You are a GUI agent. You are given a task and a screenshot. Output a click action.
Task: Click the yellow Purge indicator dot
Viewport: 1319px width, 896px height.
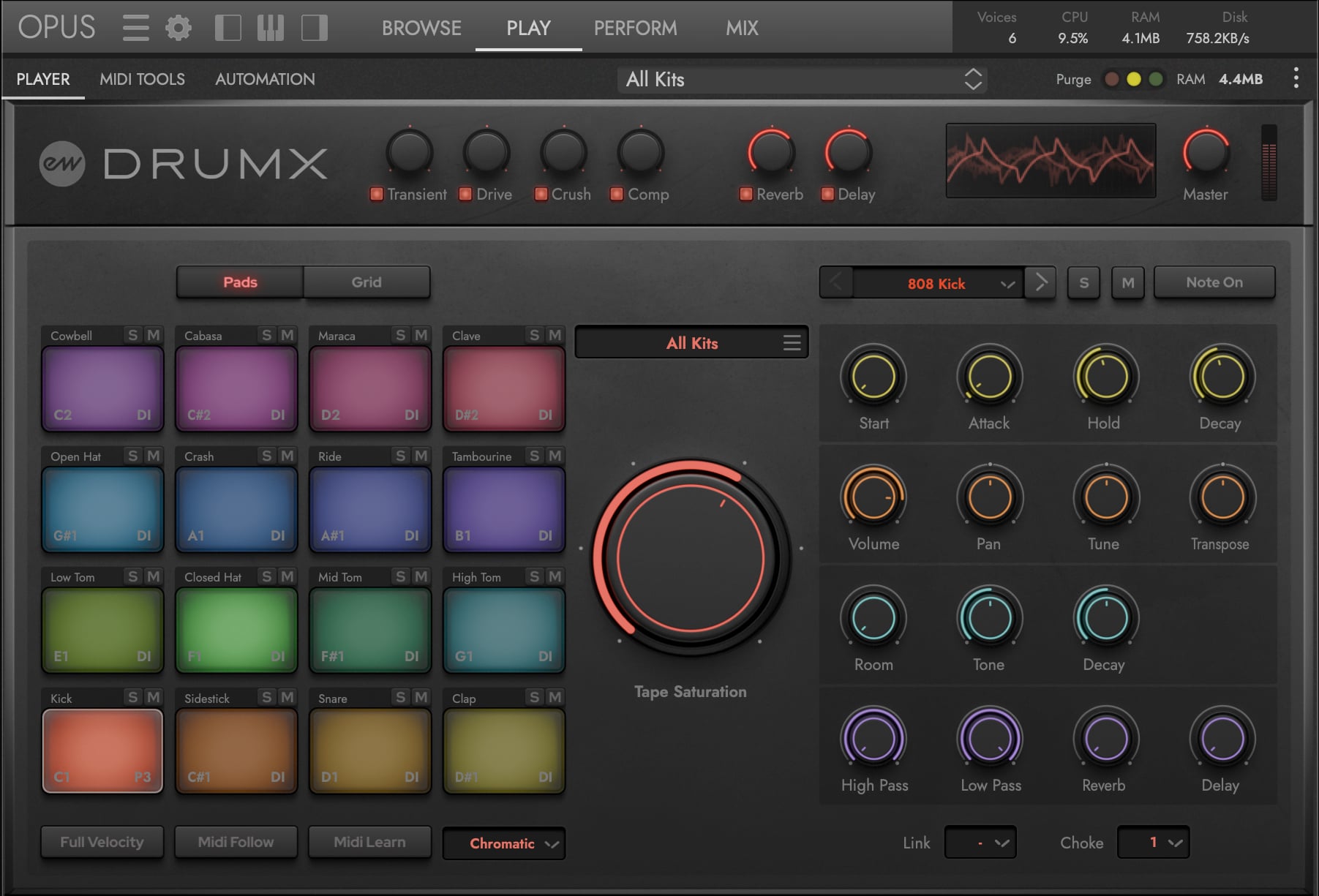(x=1133, y=79)
